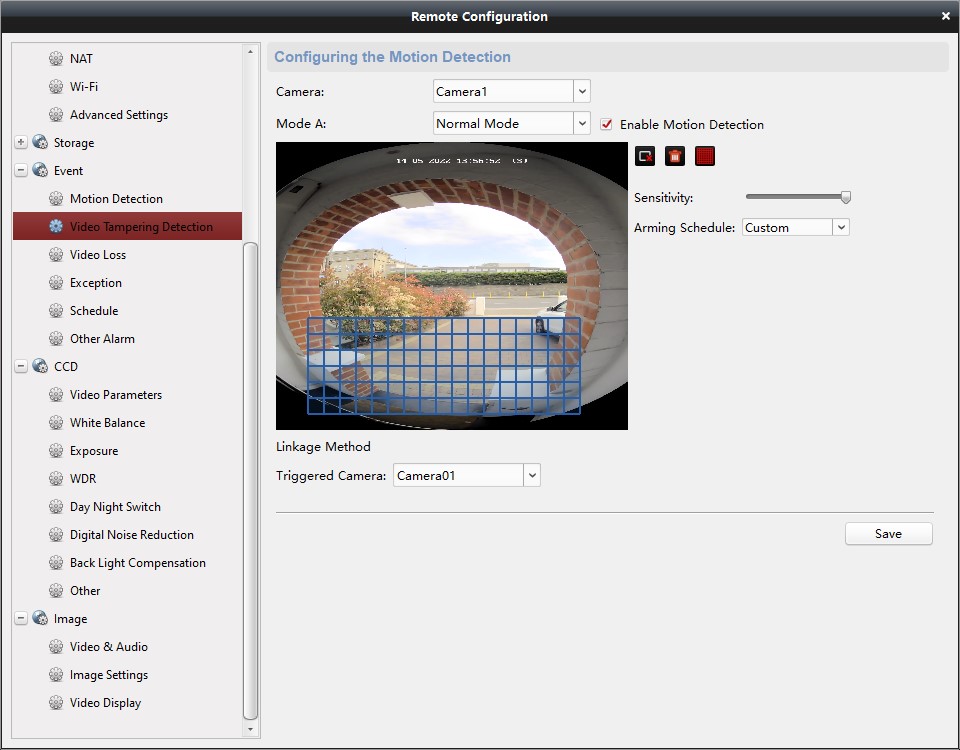Click the Digital Noise Reduction gear icon

coord(55,534)
